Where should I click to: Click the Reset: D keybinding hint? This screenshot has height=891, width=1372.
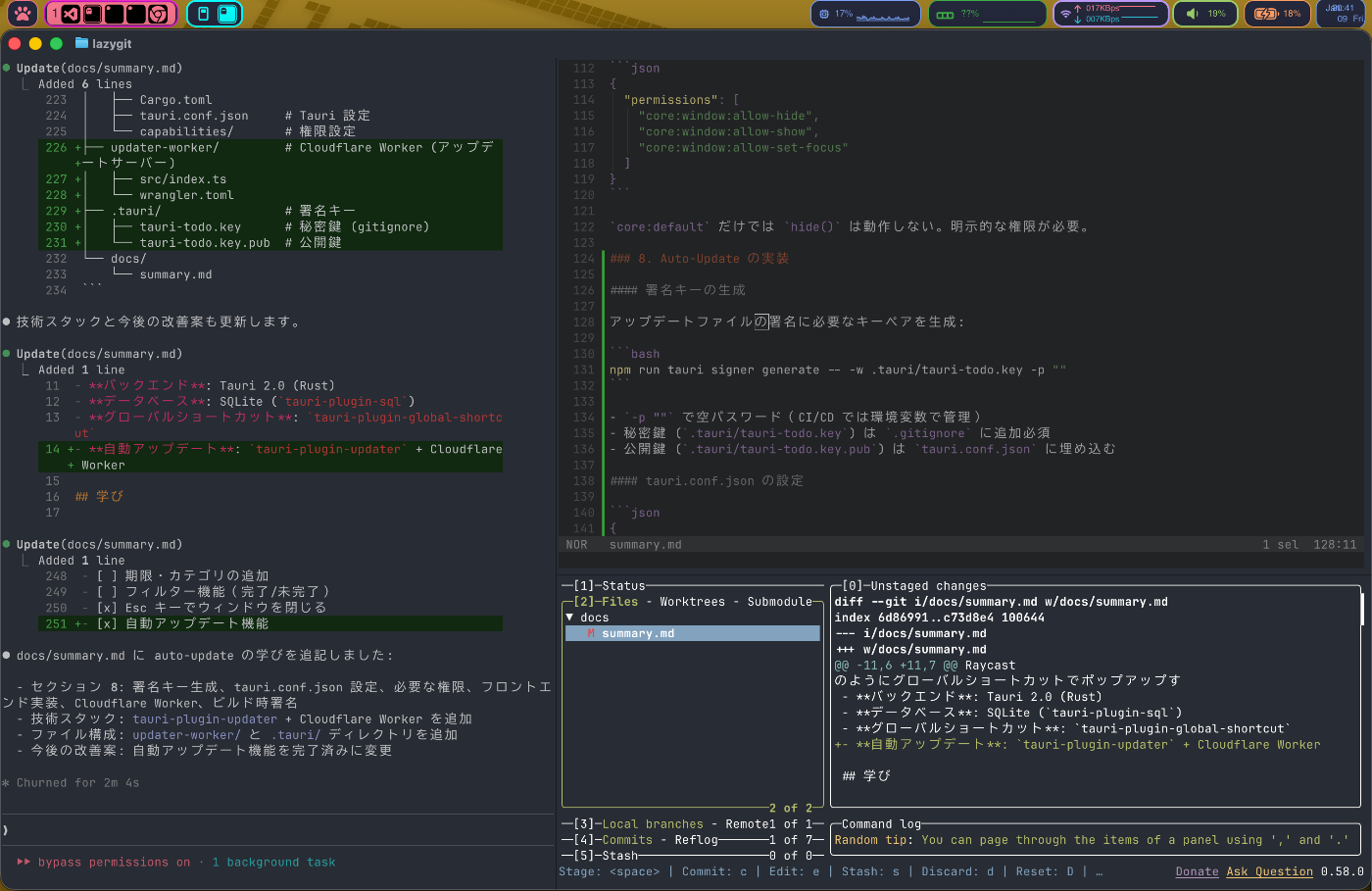tap(1045, 871)
